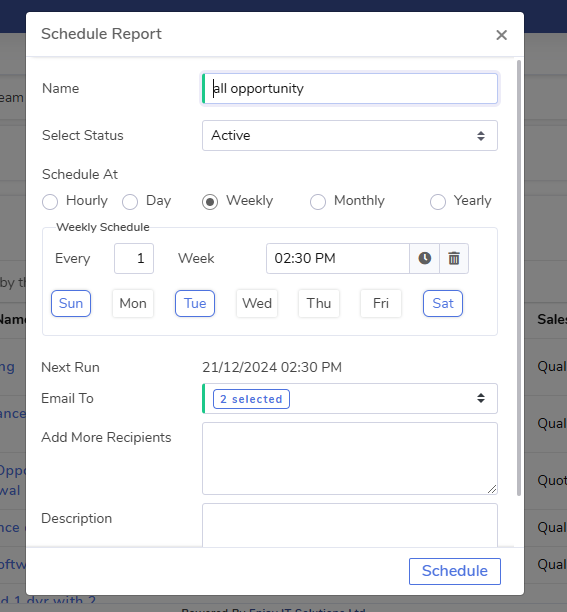Screen dimensions: 567x612
Task: Select the Monthly radio button
Action: (x=318, y=202)
